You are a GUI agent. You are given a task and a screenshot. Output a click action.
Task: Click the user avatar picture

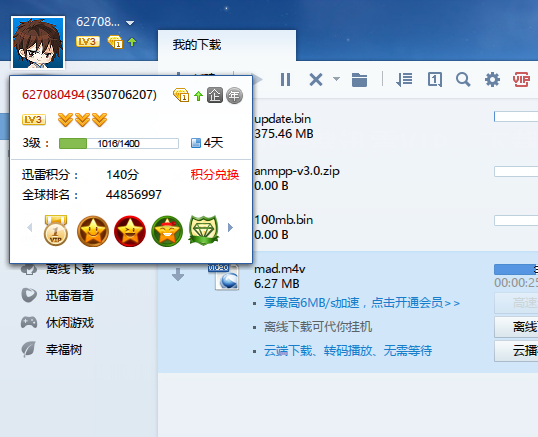[38, 43]
